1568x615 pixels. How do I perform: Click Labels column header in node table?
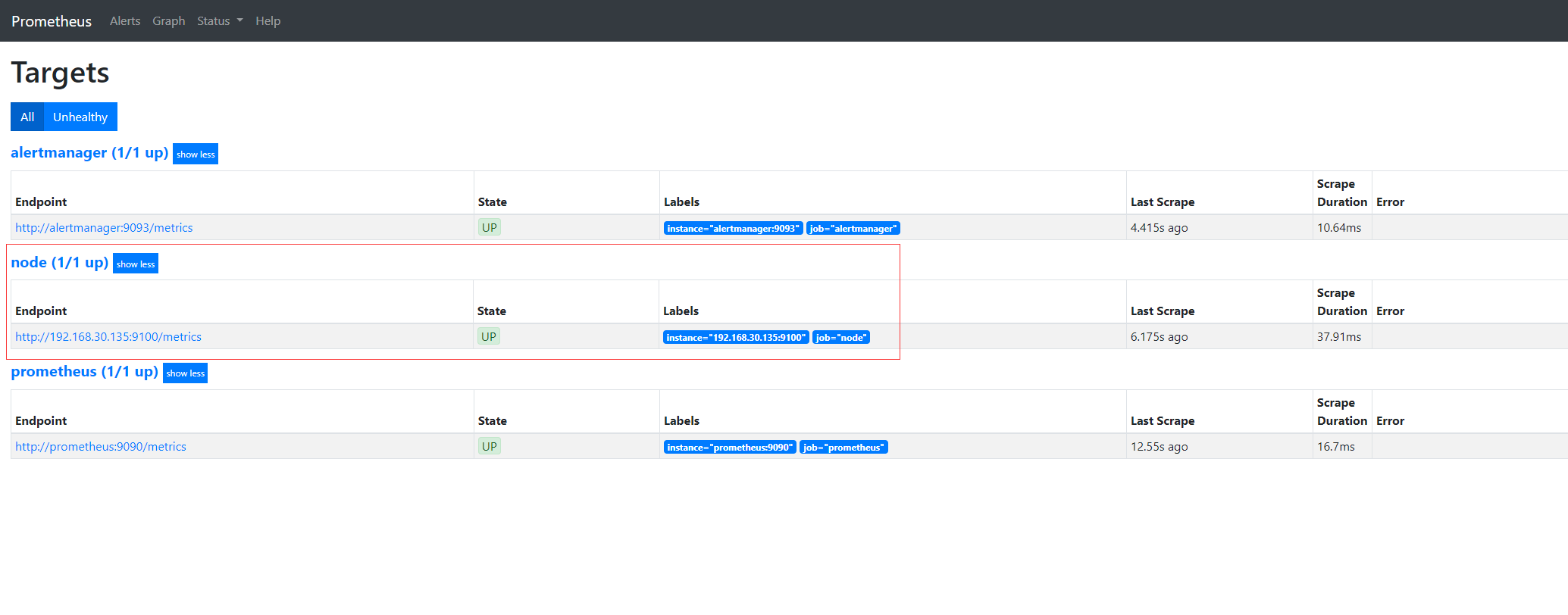click(681, 311)
